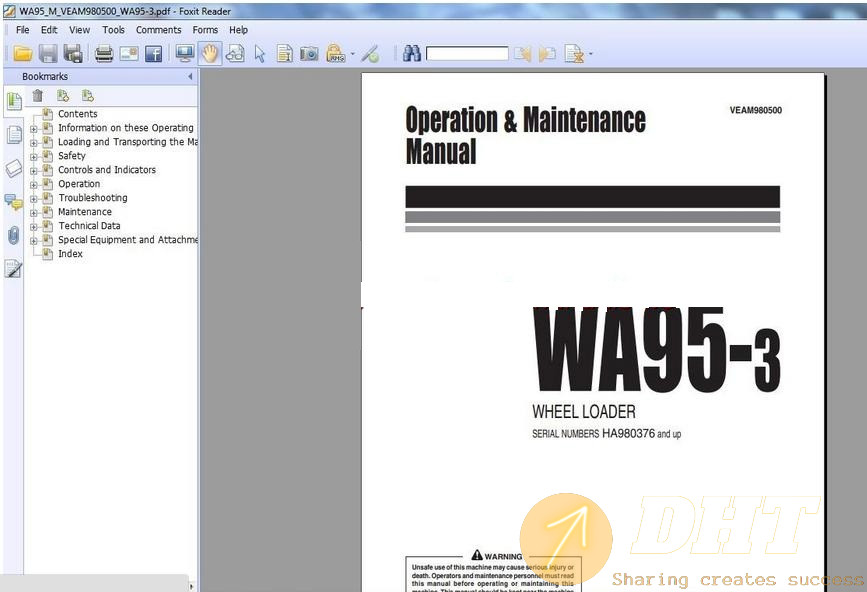Open the View menu
The width and height of the screenshot is (867, 592).
tap(80, 30)
